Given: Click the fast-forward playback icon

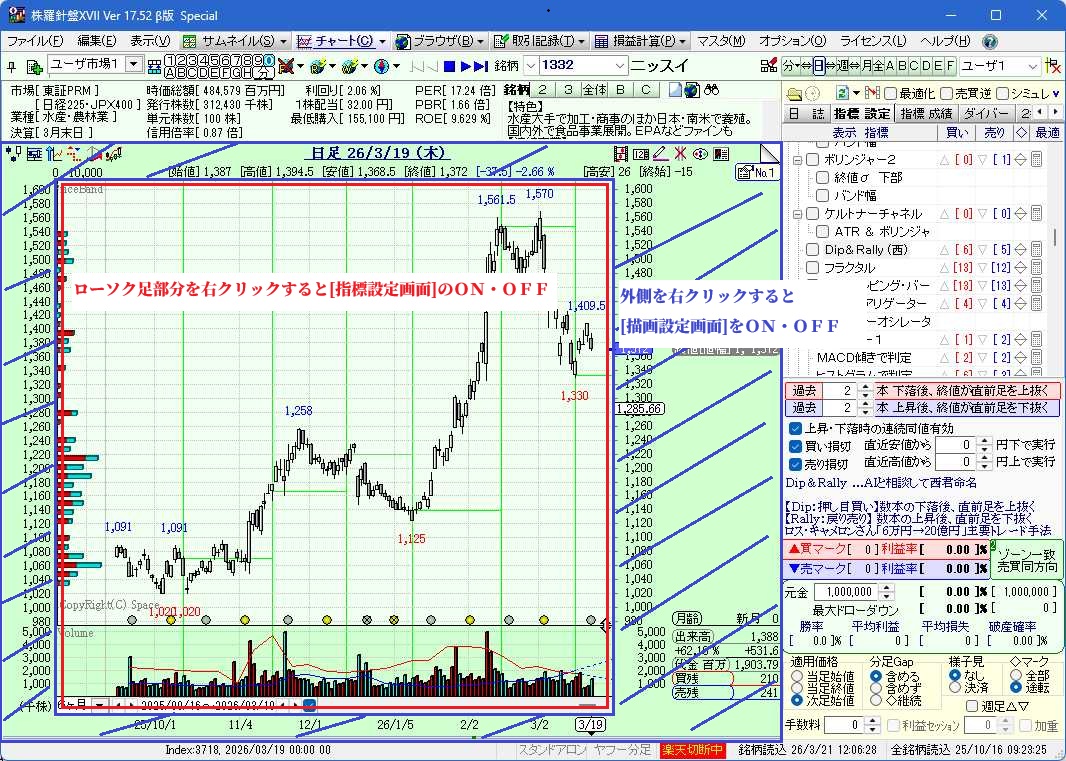Looking at the screenshot, I should (472, 66).
